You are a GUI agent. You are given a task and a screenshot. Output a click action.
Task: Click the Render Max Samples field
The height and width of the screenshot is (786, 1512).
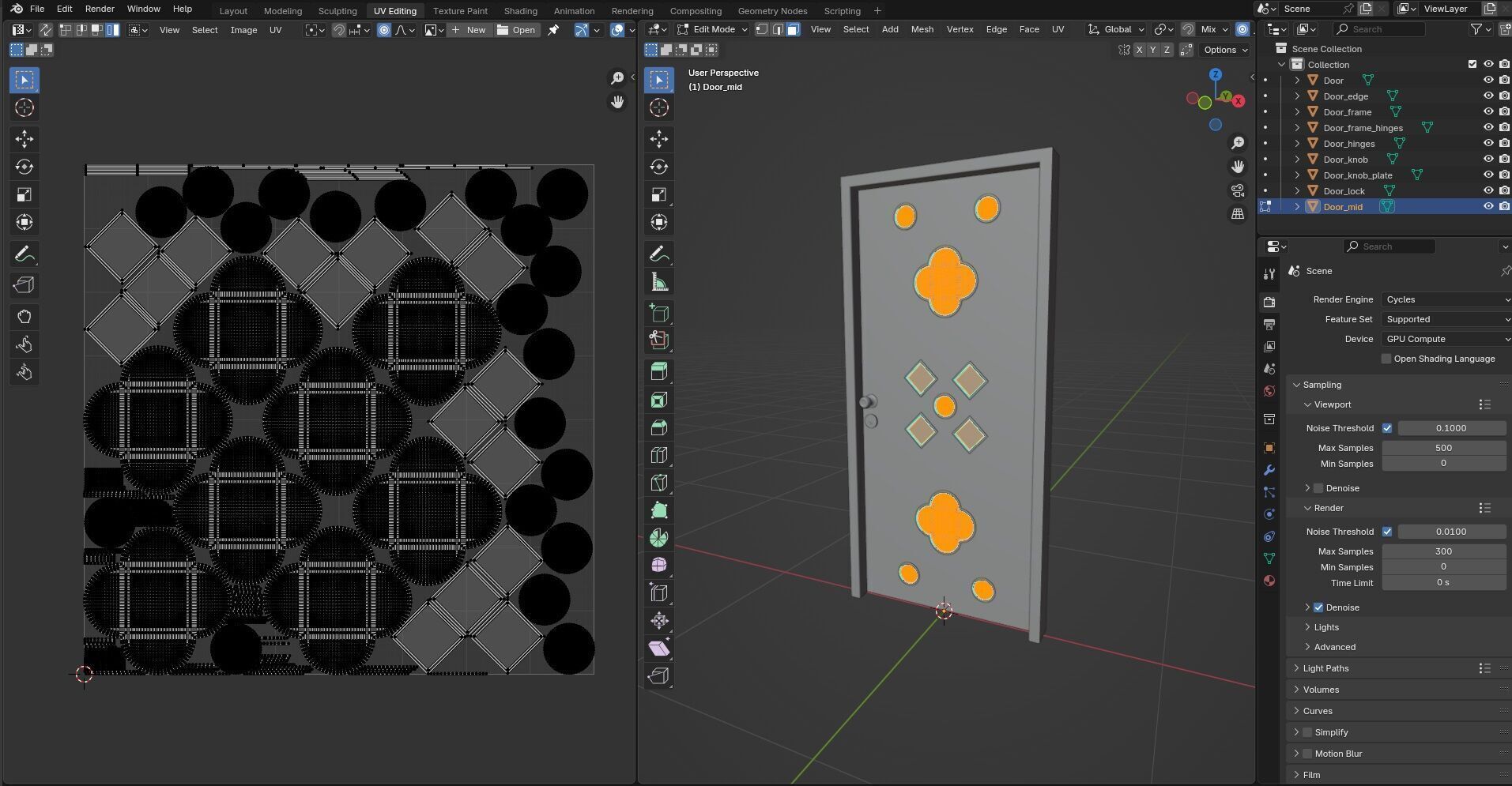[x=1443, y=551]
